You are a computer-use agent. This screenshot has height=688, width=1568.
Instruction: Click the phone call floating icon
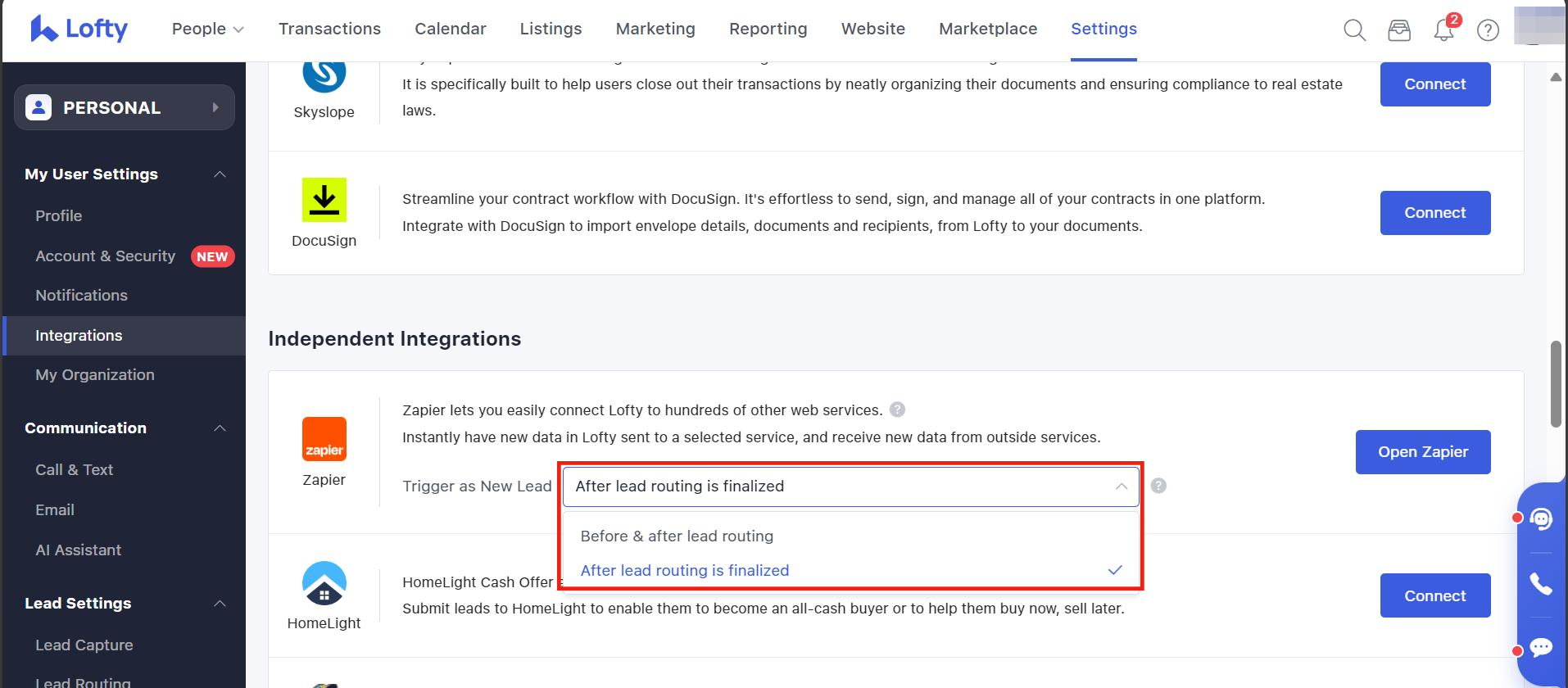1541,583
